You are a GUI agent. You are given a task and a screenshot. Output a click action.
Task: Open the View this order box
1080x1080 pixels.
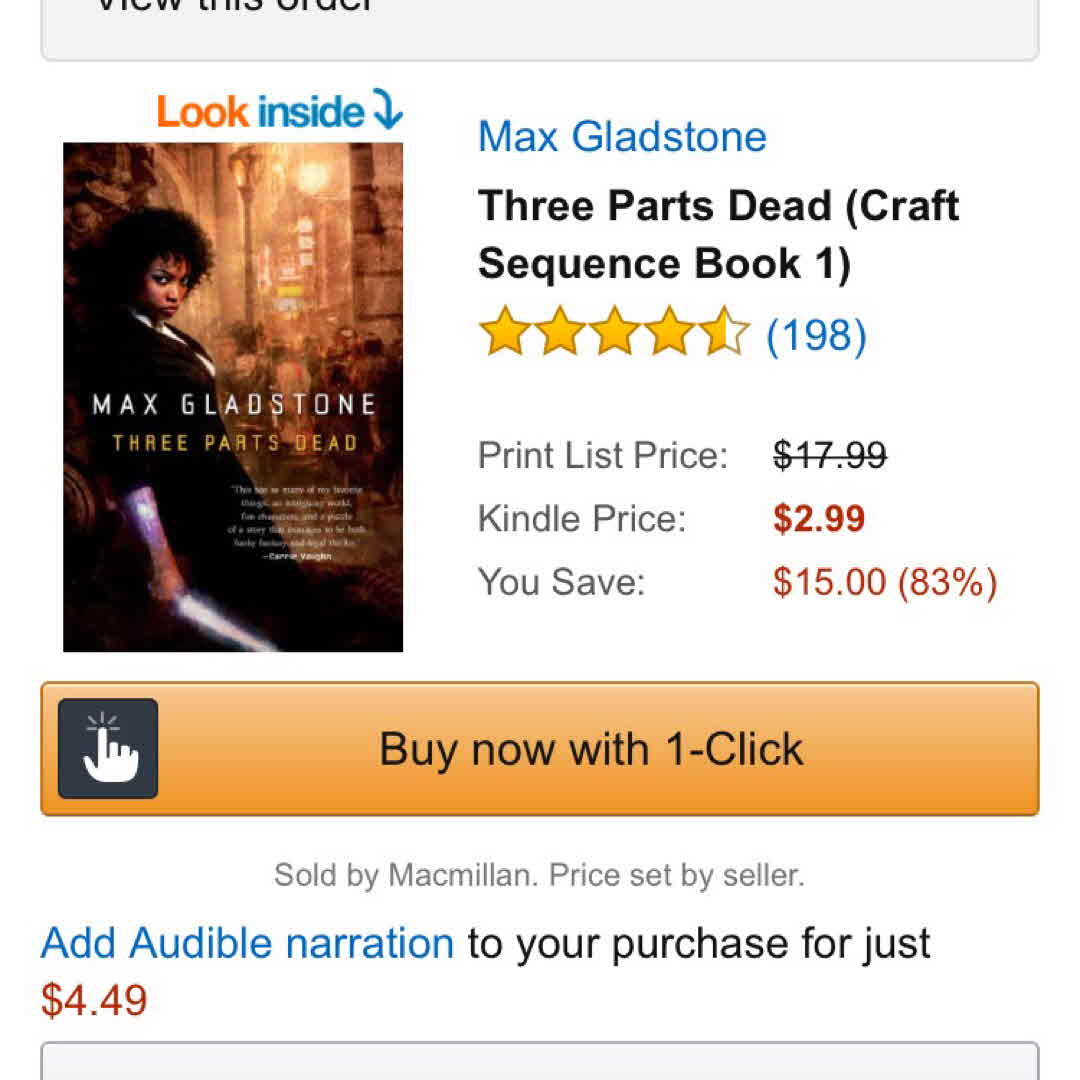[x=539, y=25]
